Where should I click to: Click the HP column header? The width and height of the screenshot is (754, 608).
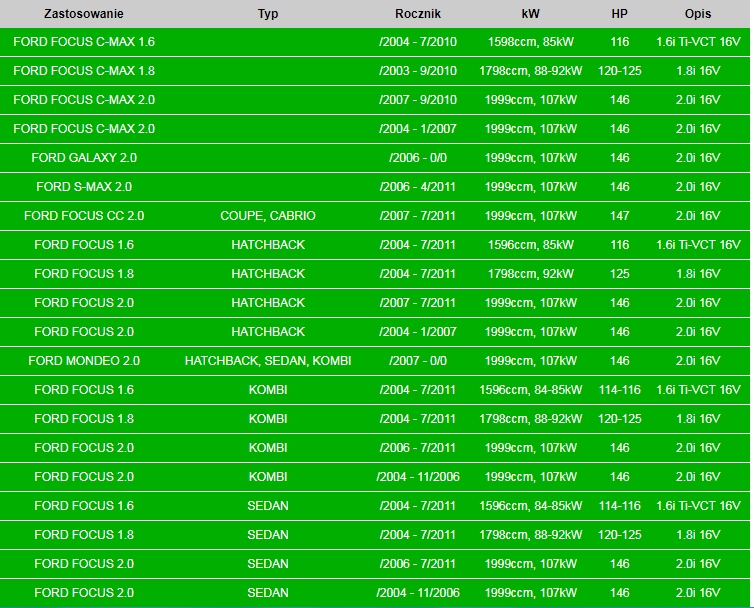[619, 13]
